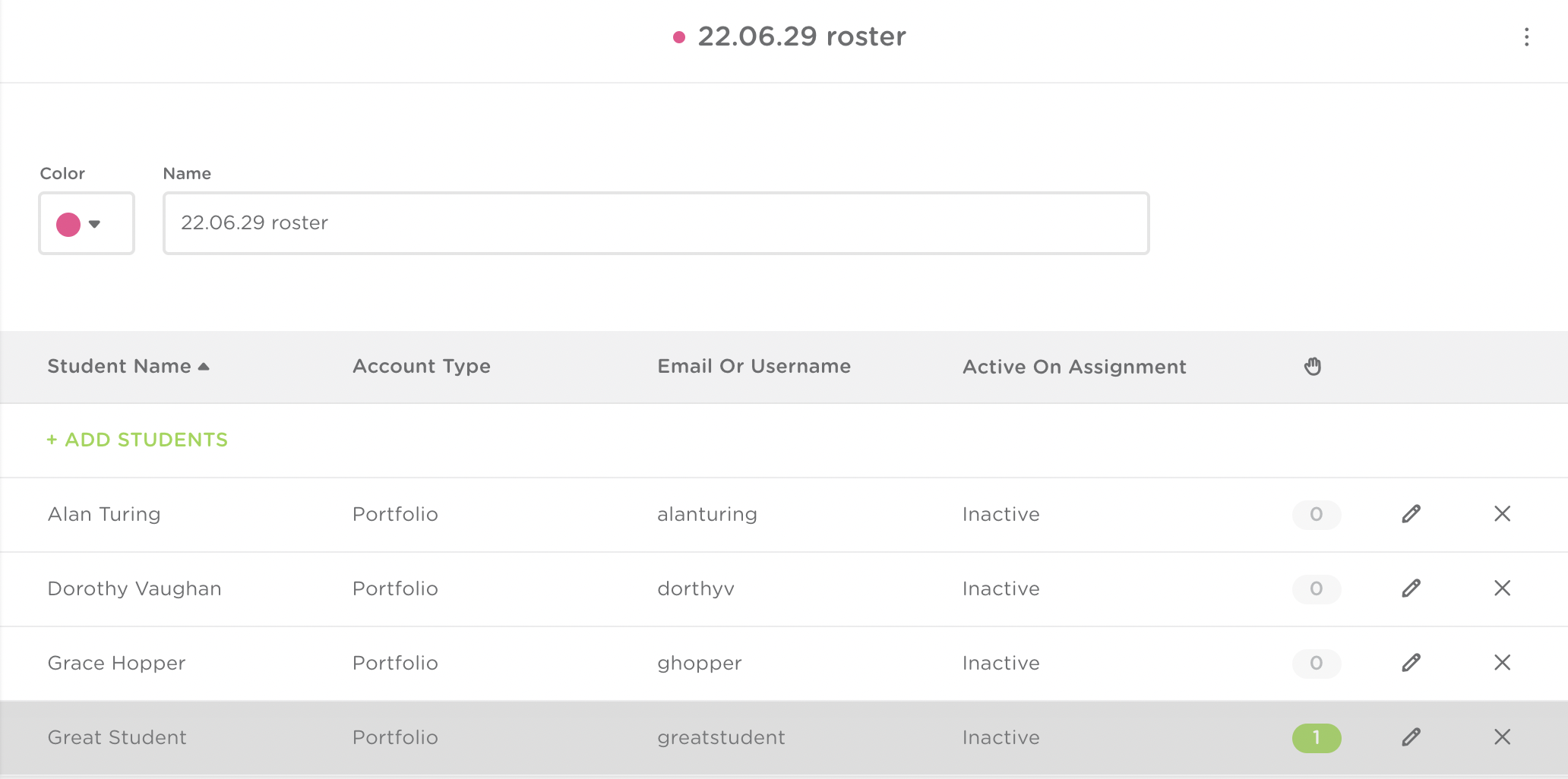Click the hand icon in the table header
This screenshot has width=1568, height=779.
(1314, 366)
